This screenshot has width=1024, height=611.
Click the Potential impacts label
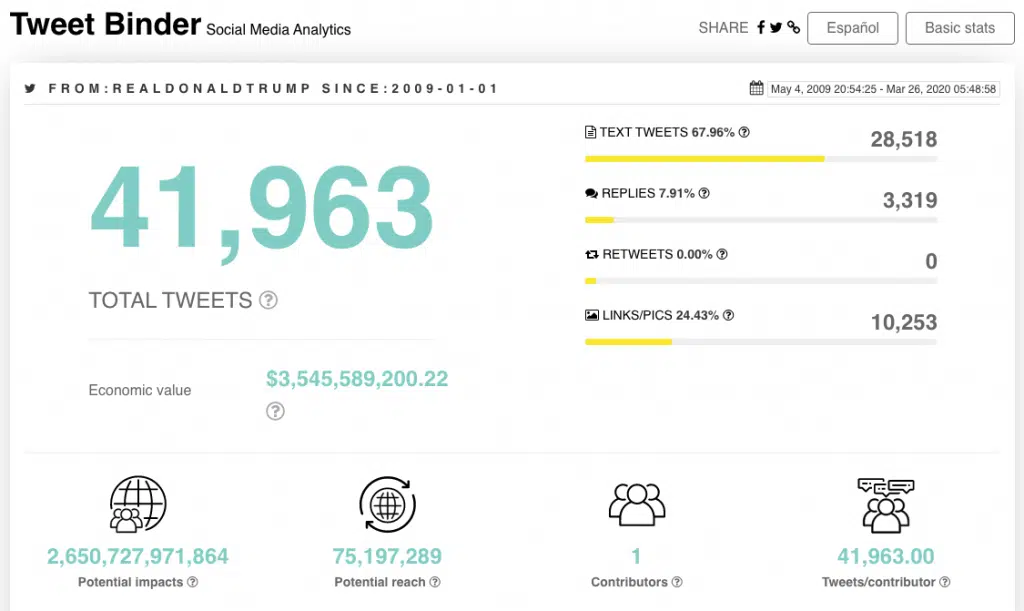tap(131, 582)
